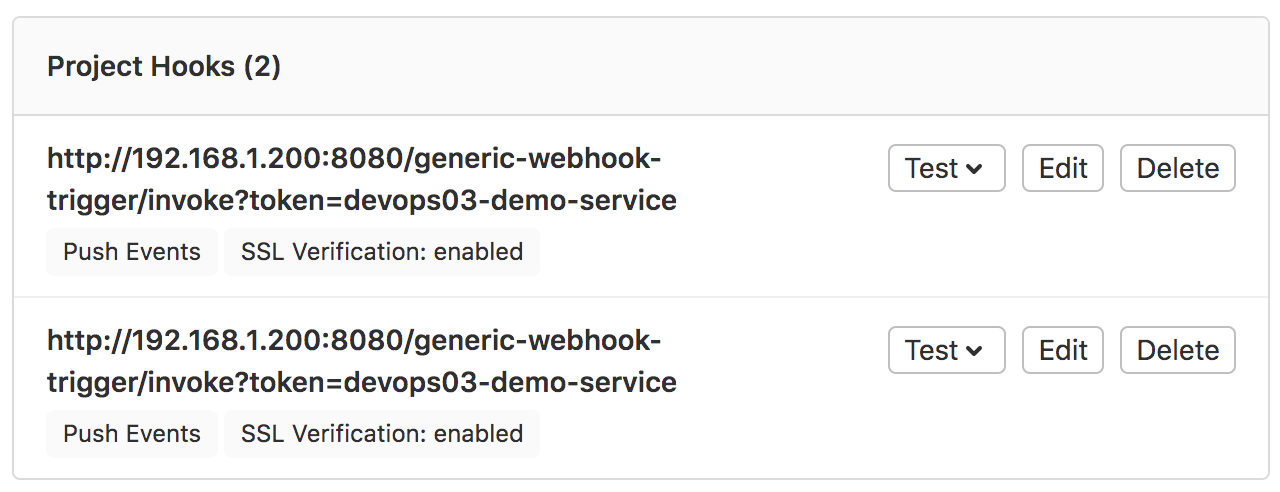Click the chevron arrow on the first Test button
The height and width of the screenshot is (492, 1280).
[x=974, y=170]
